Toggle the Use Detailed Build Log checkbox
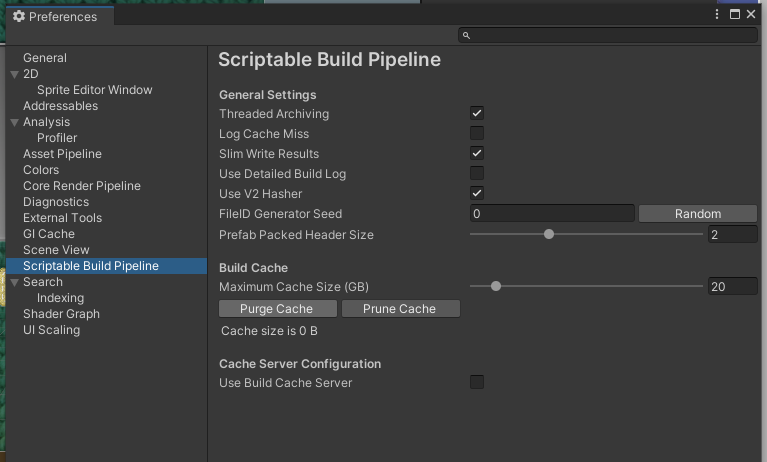 [477, 174]
